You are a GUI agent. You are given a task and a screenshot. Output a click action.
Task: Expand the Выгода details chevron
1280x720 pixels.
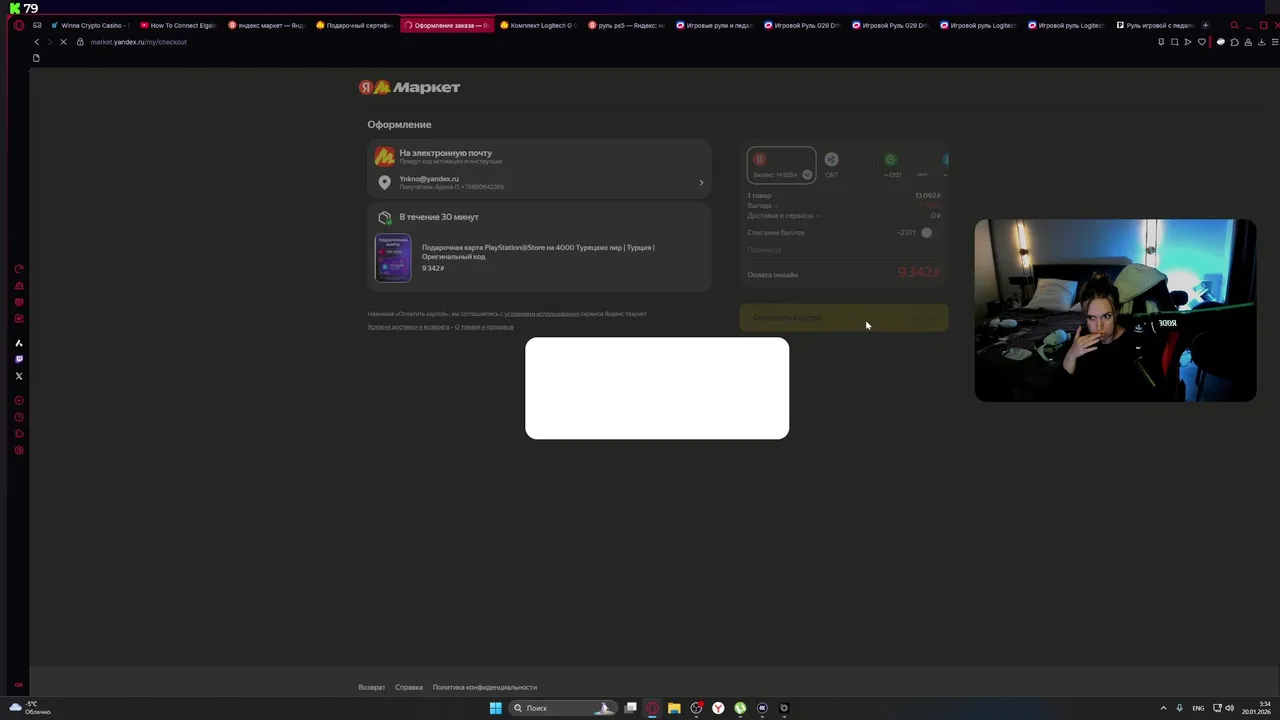click(776, 206)
